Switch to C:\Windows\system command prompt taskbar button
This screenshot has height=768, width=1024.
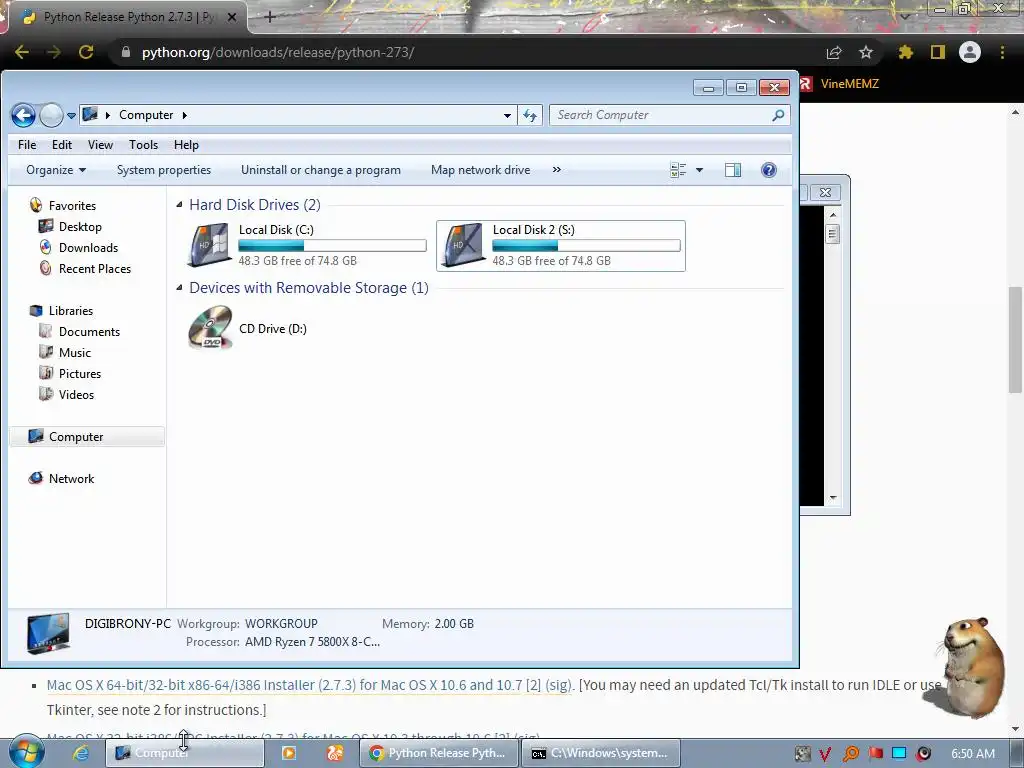point(601,753)
